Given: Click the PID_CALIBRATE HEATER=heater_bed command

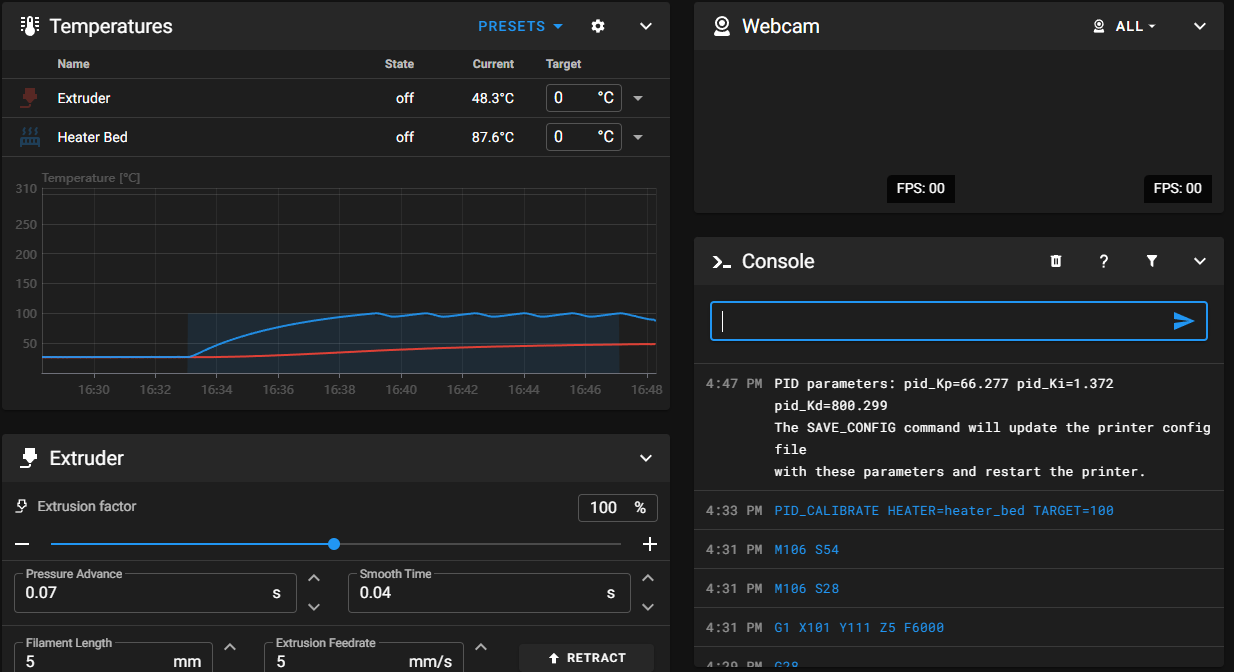Looking at the screenshot, I should pos(944,510).
